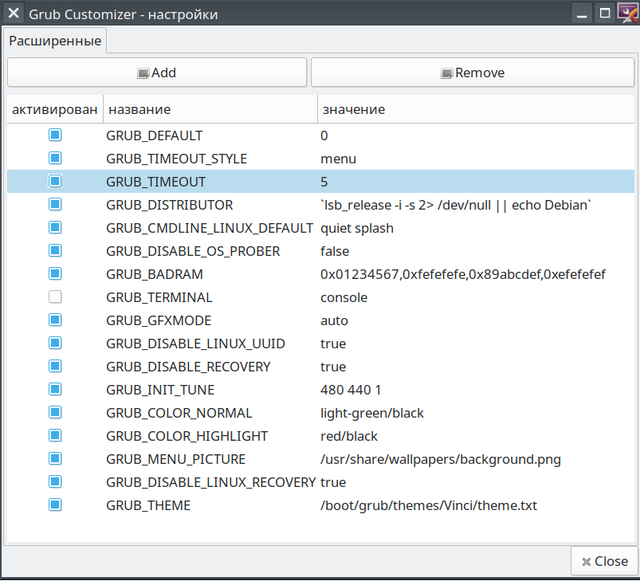Click the 'console' terminal value

[x=344, y=298]
